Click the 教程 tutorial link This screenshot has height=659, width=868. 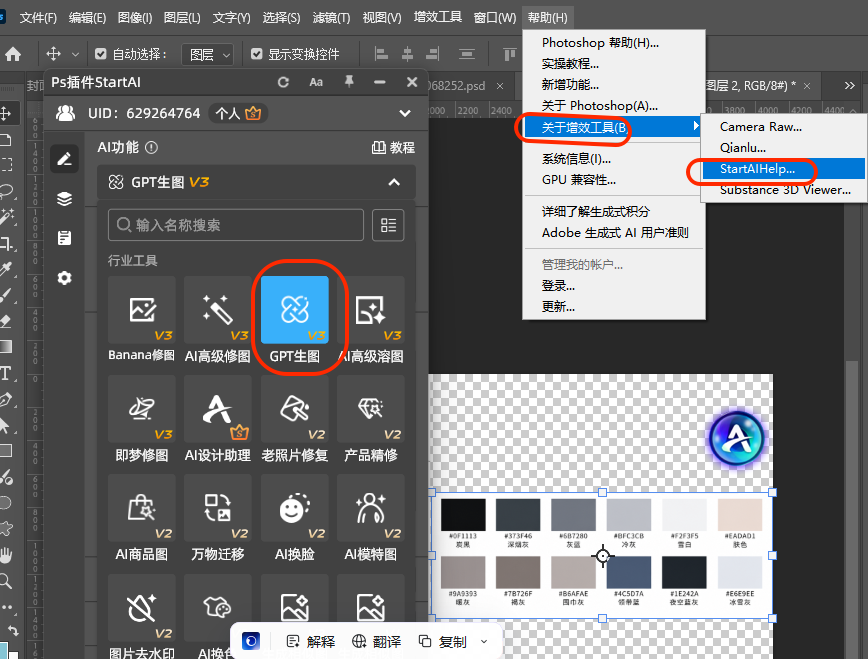coord(393,148)
